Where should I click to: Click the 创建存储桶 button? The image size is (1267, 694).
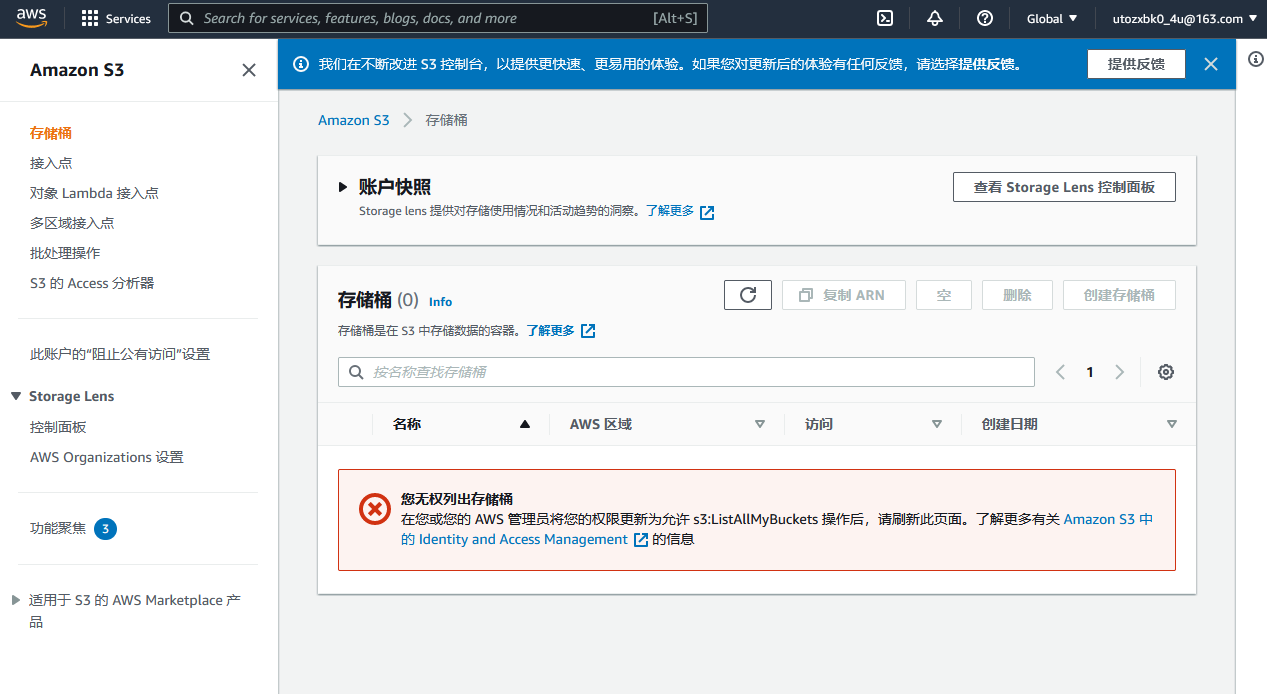[1119, 295]
